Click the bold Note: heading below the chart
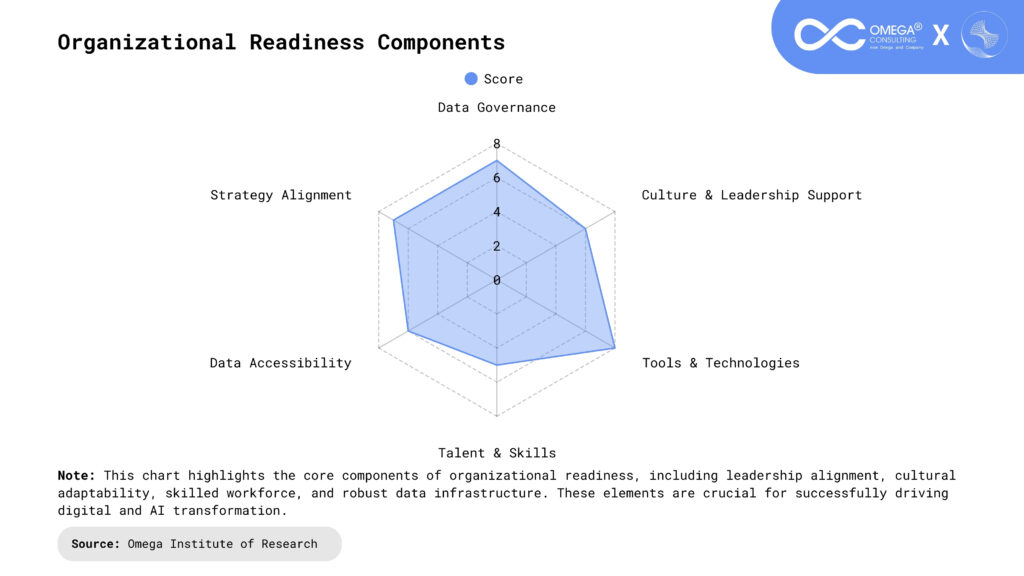 pos(76,475)
